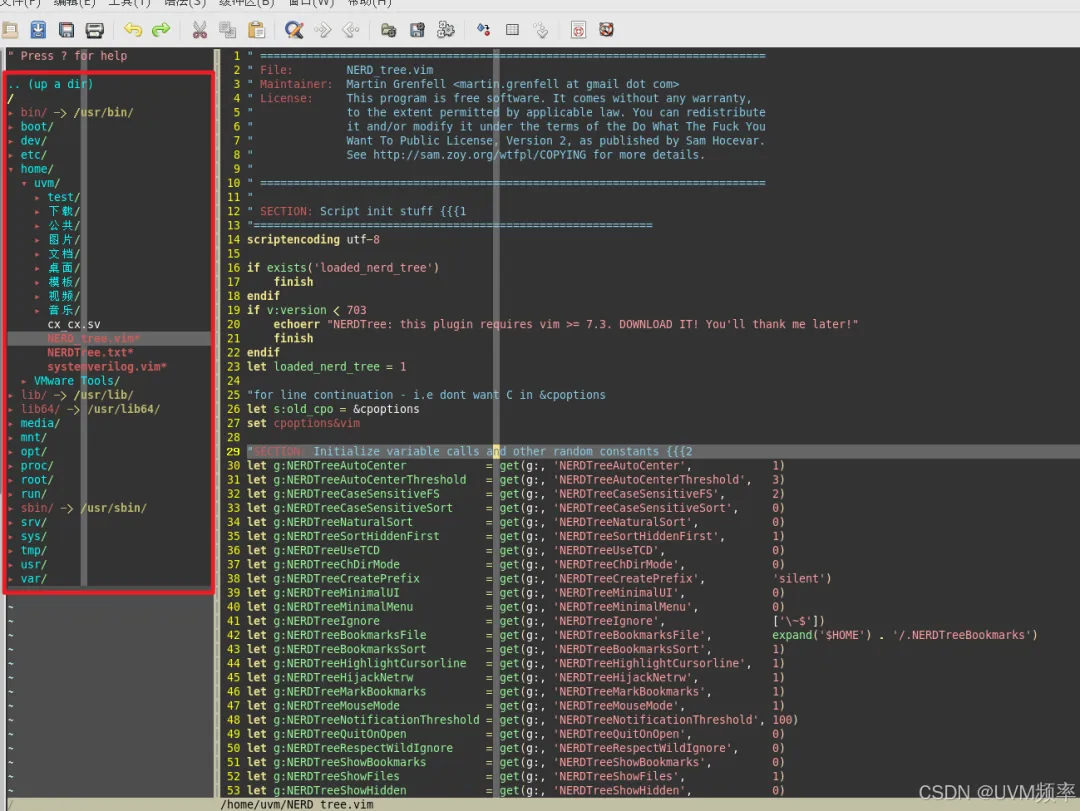Expand the etc/ directory in NERDTree

(33, 155)
